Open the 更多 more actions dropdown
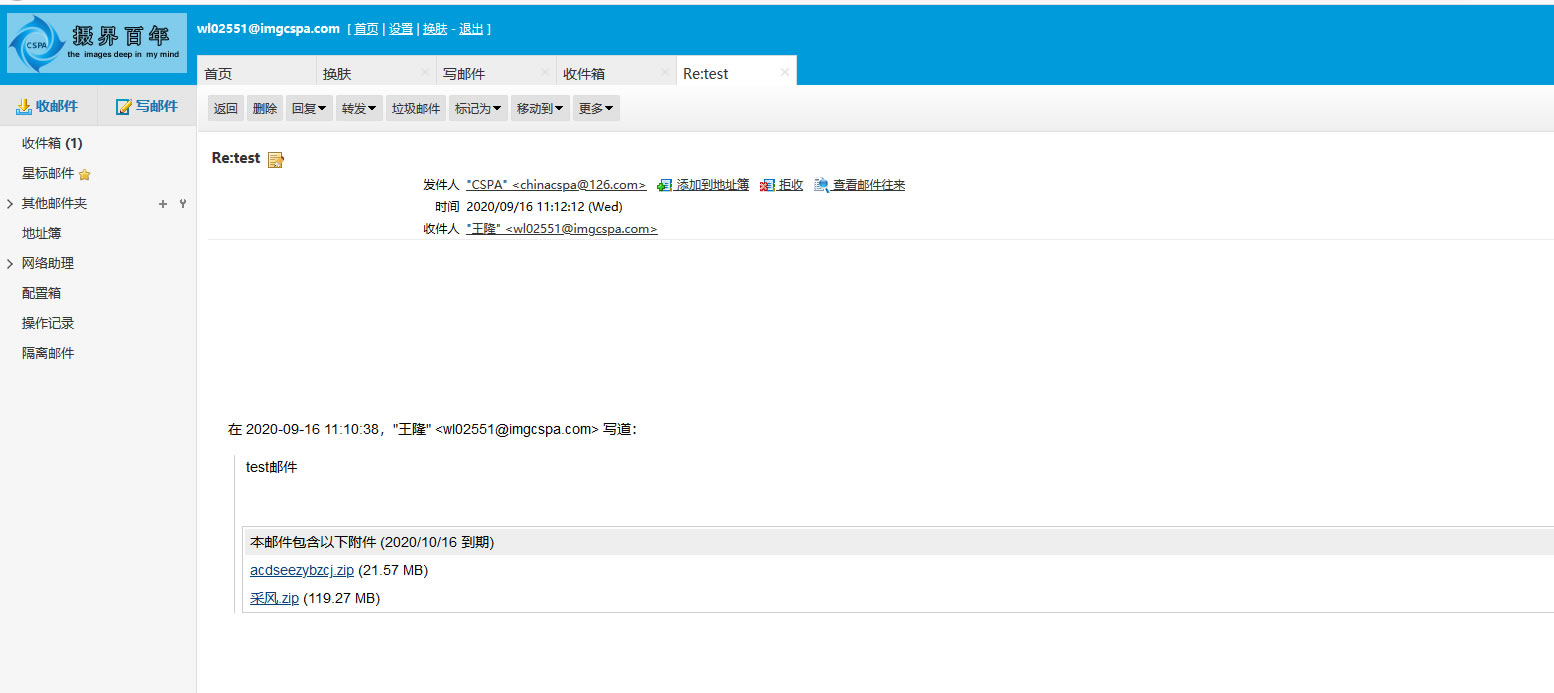Image resolution: width=1554 pixels, height=693 pixels. [x=596, y=109]
